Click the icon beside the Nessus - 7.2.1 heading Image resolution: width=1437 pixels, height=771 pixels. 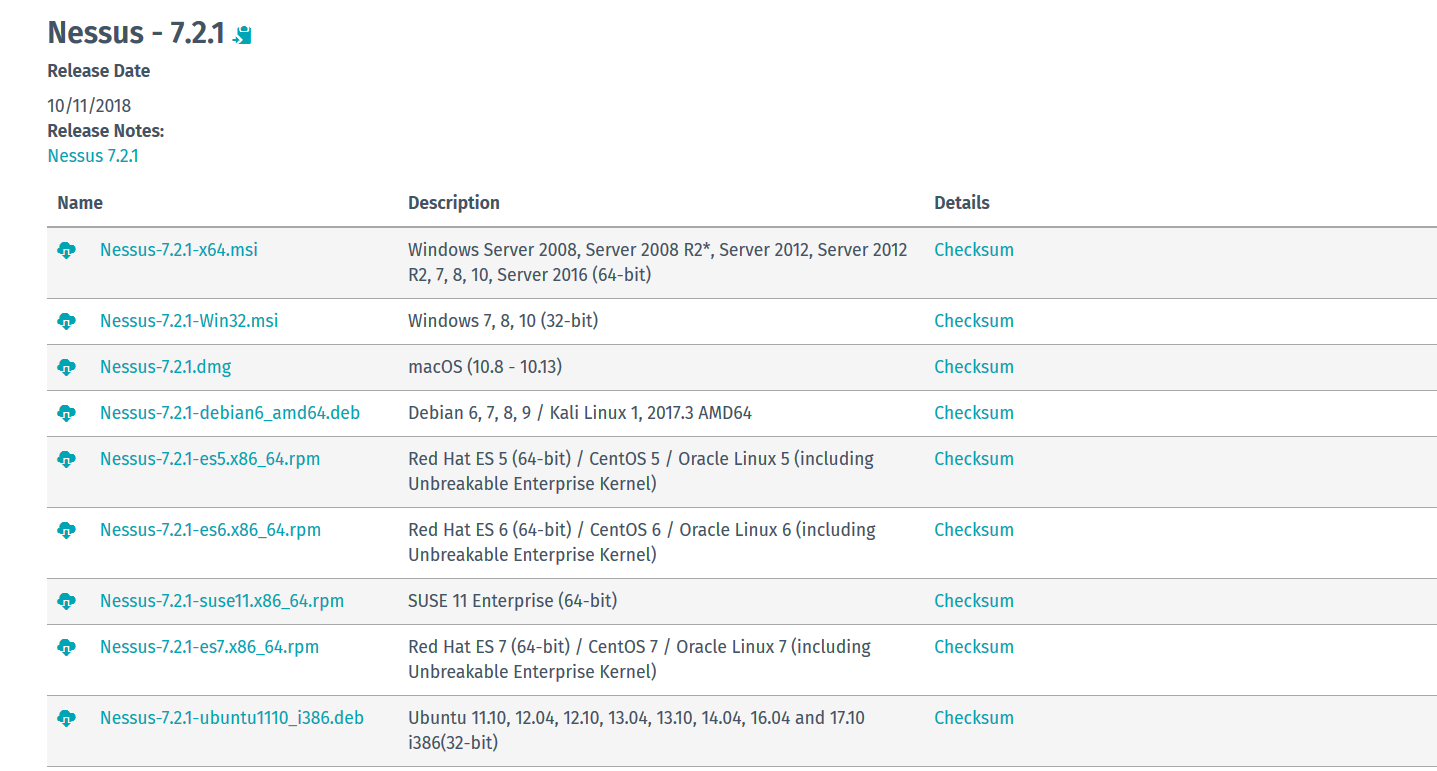pyautogui.click(x=242, y=34)
